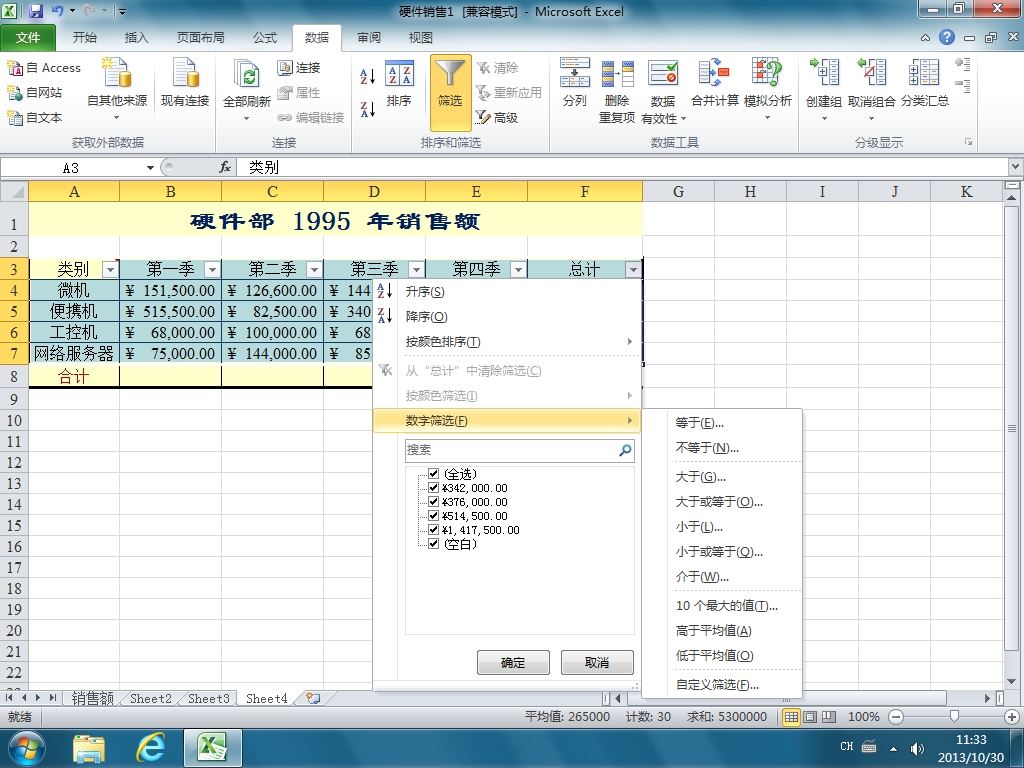Uncheck the ¥1,417,500.00 filter checkbox
1024x768 pixels.
433,530
